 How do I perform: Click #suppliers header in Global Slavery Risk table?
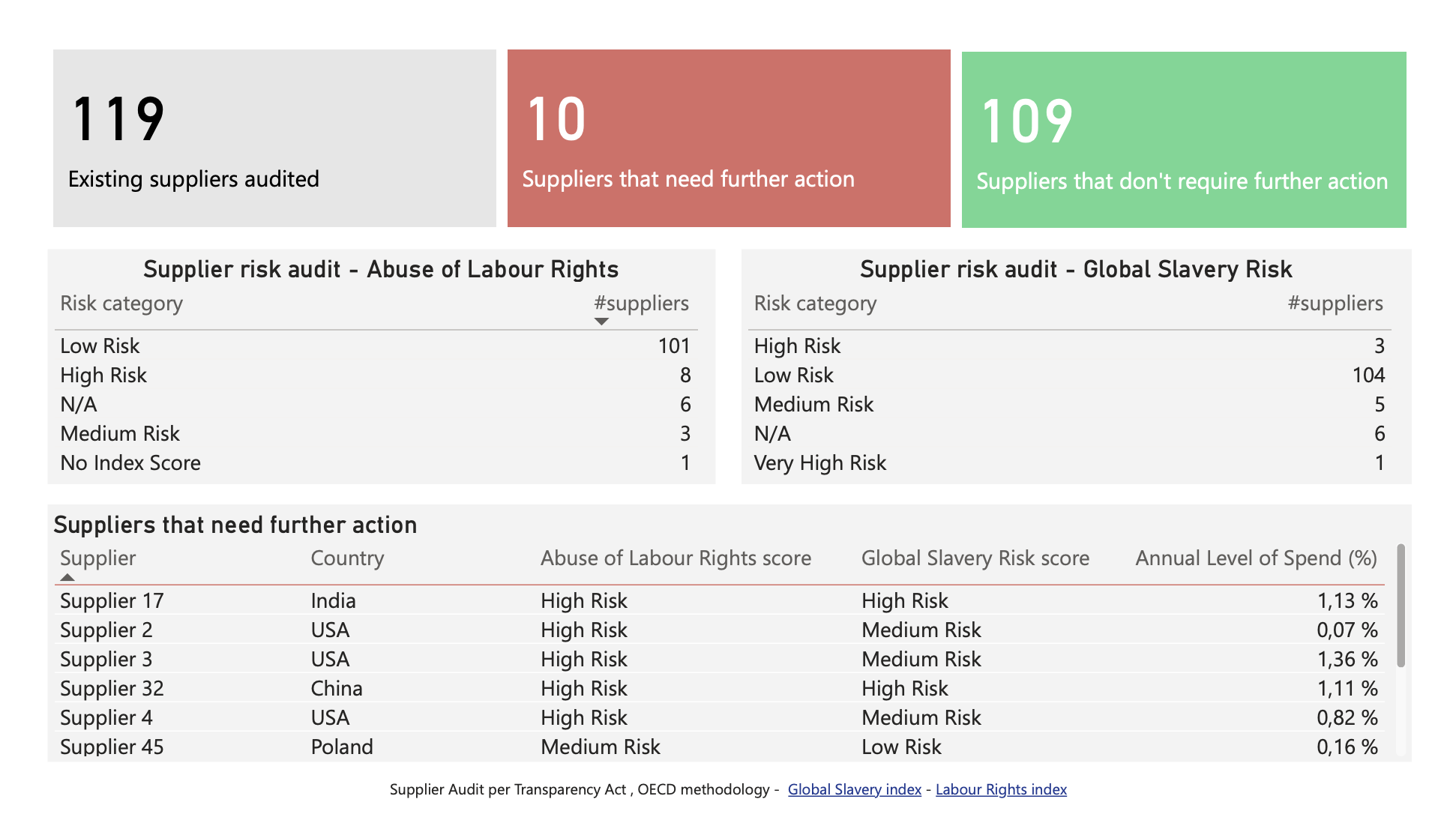[x=1335, y=304]
